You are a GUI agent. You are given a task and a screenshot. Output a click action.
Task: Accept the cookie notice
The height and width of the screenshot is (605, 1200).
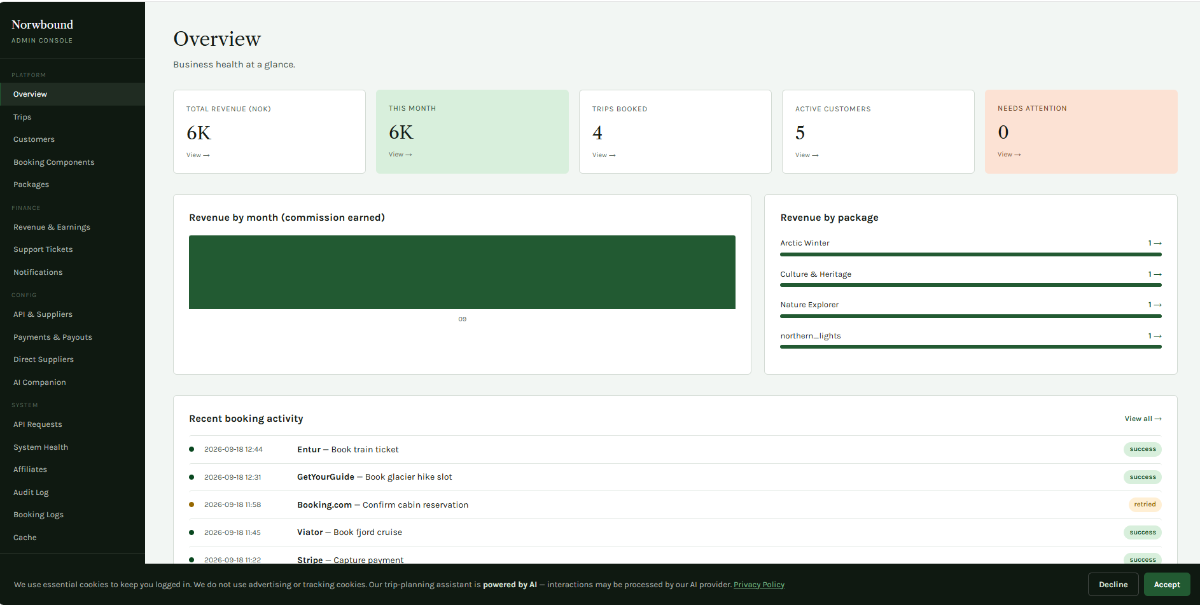coord(1167,584)
